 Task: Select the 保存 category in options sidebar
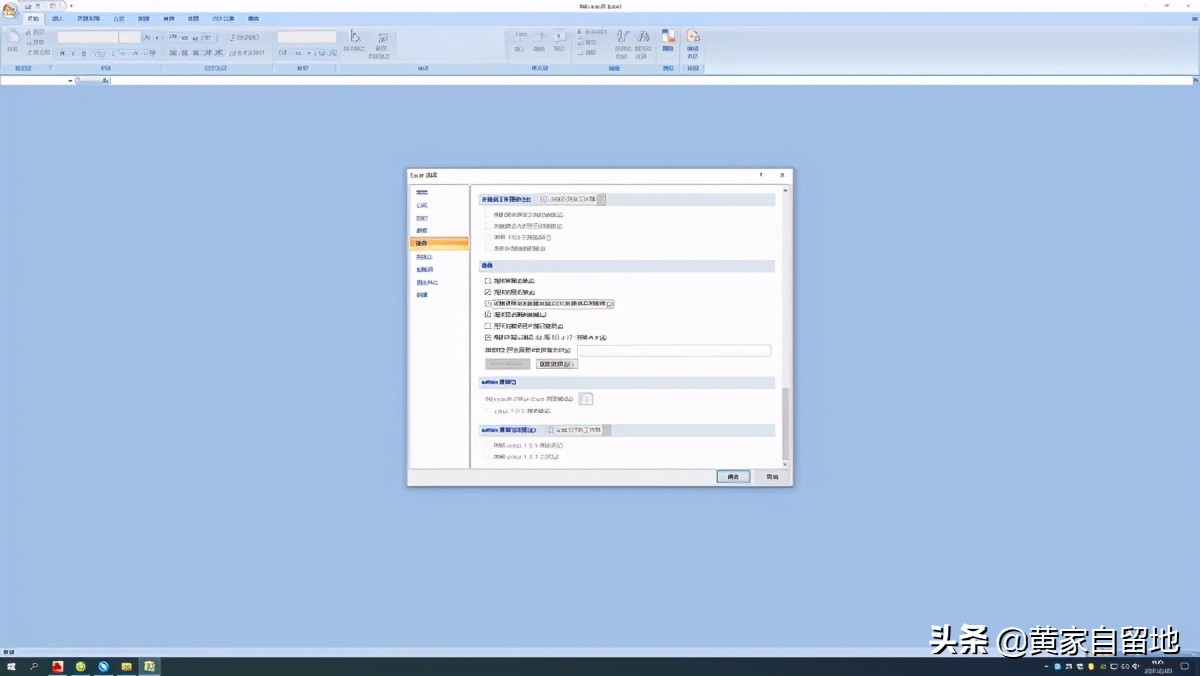click(x=421, y=231)
